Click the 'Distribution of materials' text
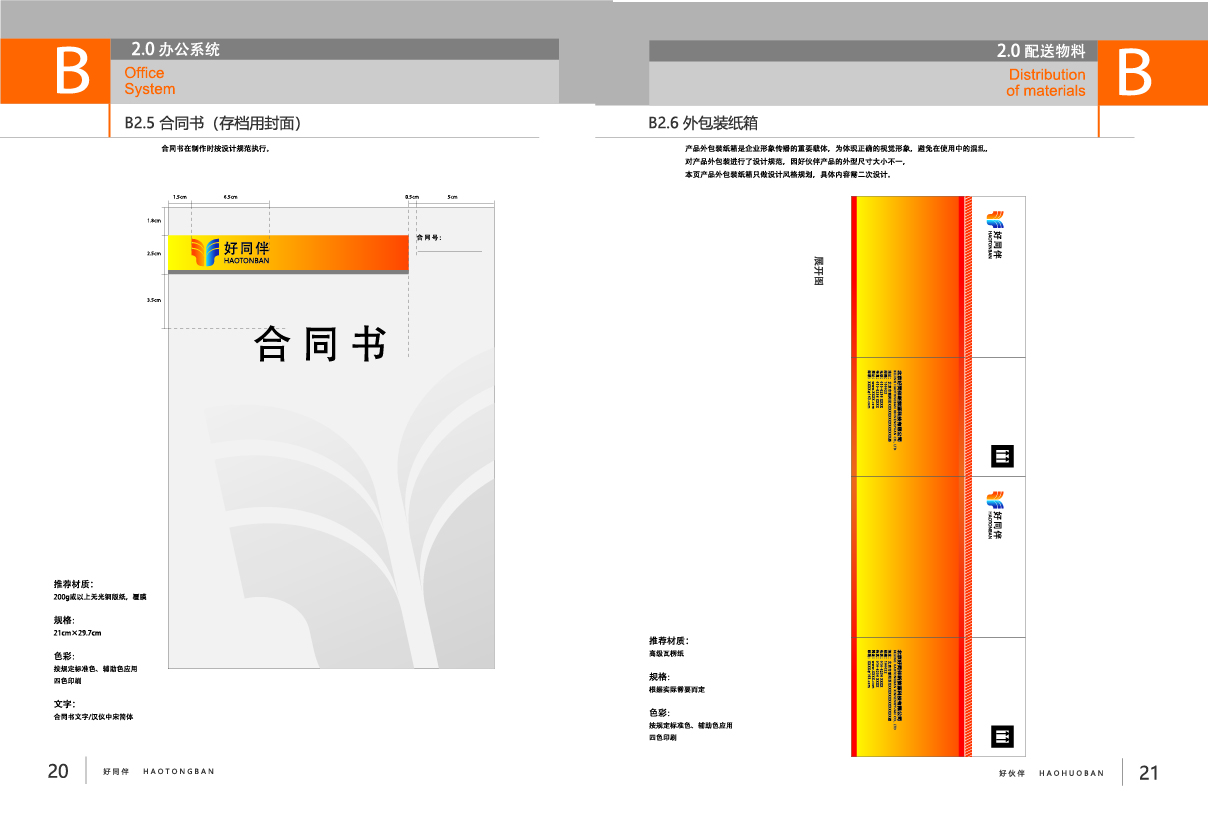This screenshot has width=1208, height=826. [x=1046, y=83]
